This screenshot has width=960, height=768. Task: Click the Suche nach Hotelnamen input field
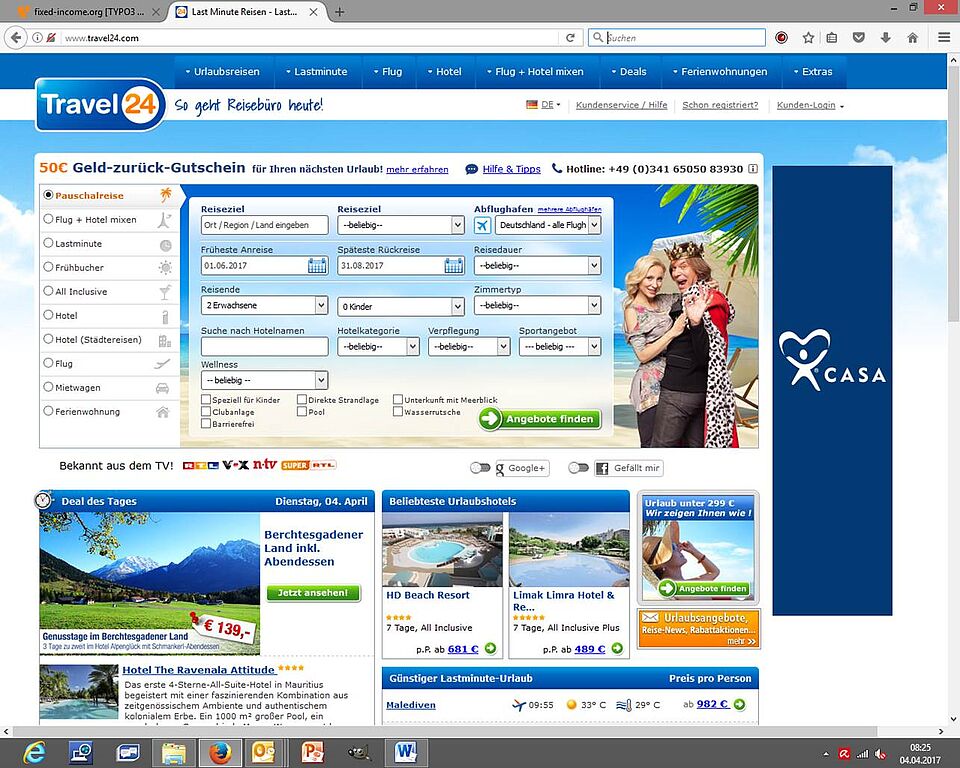pyautogui.click(x=264, y=347)
